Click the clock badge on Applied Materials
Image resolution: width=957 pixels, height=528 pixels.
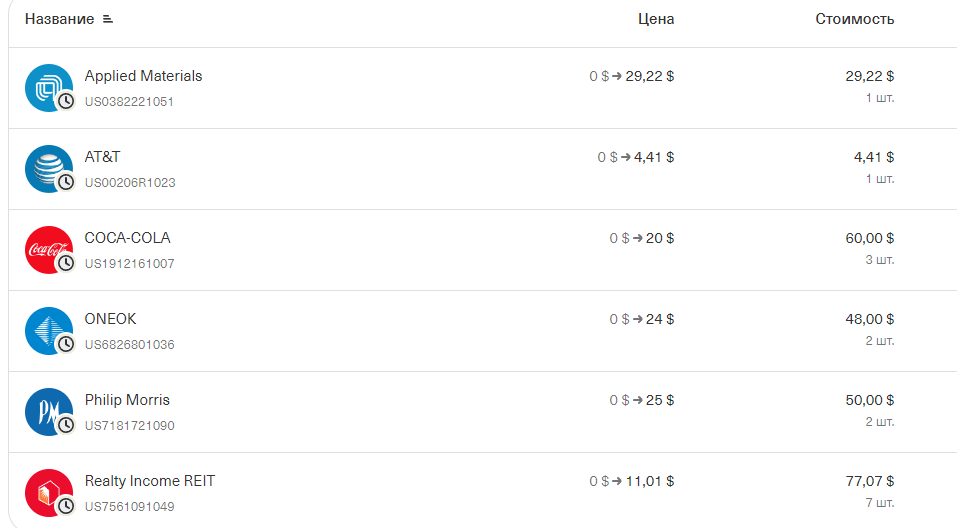tap(66, 101)
